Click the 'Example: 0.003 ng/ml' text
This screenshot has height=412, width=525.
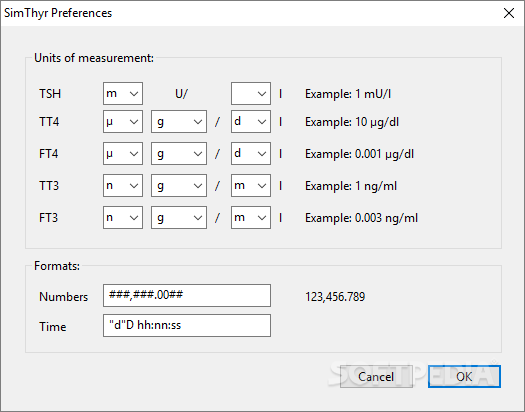tap(361, 218)
